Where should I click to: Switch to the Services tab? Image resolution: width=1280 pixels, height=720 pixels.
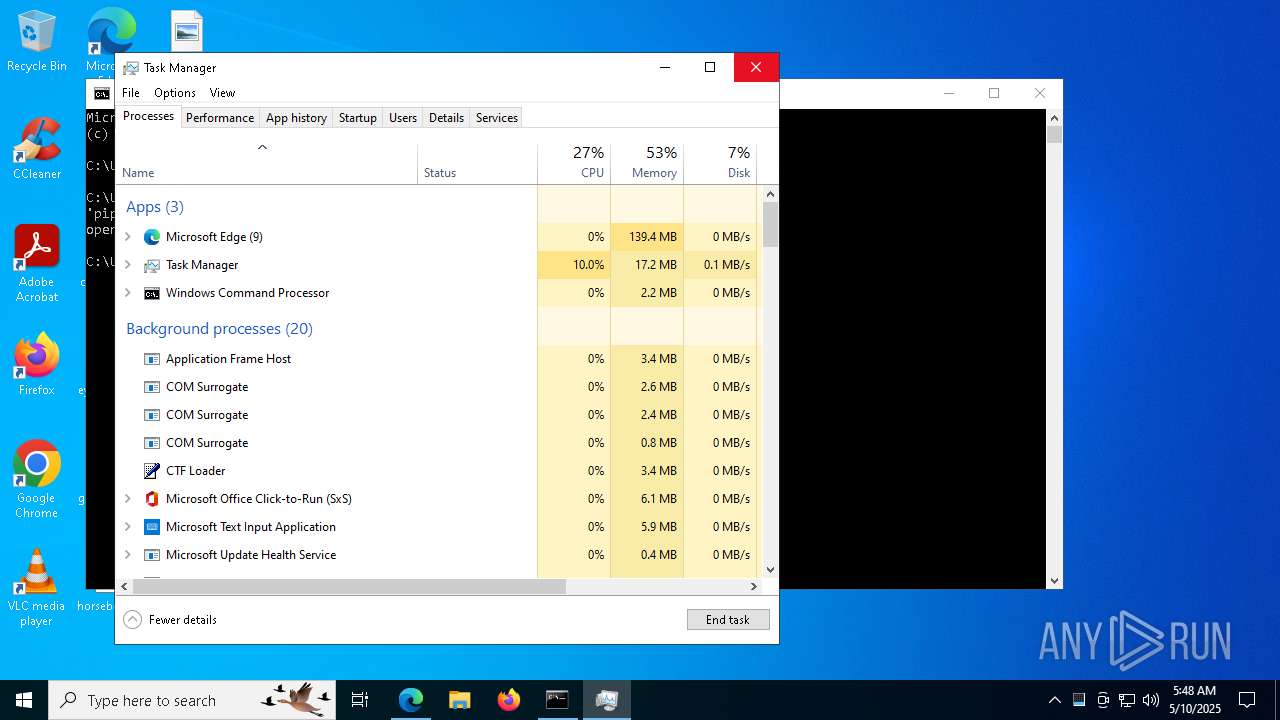click(497, 118)
